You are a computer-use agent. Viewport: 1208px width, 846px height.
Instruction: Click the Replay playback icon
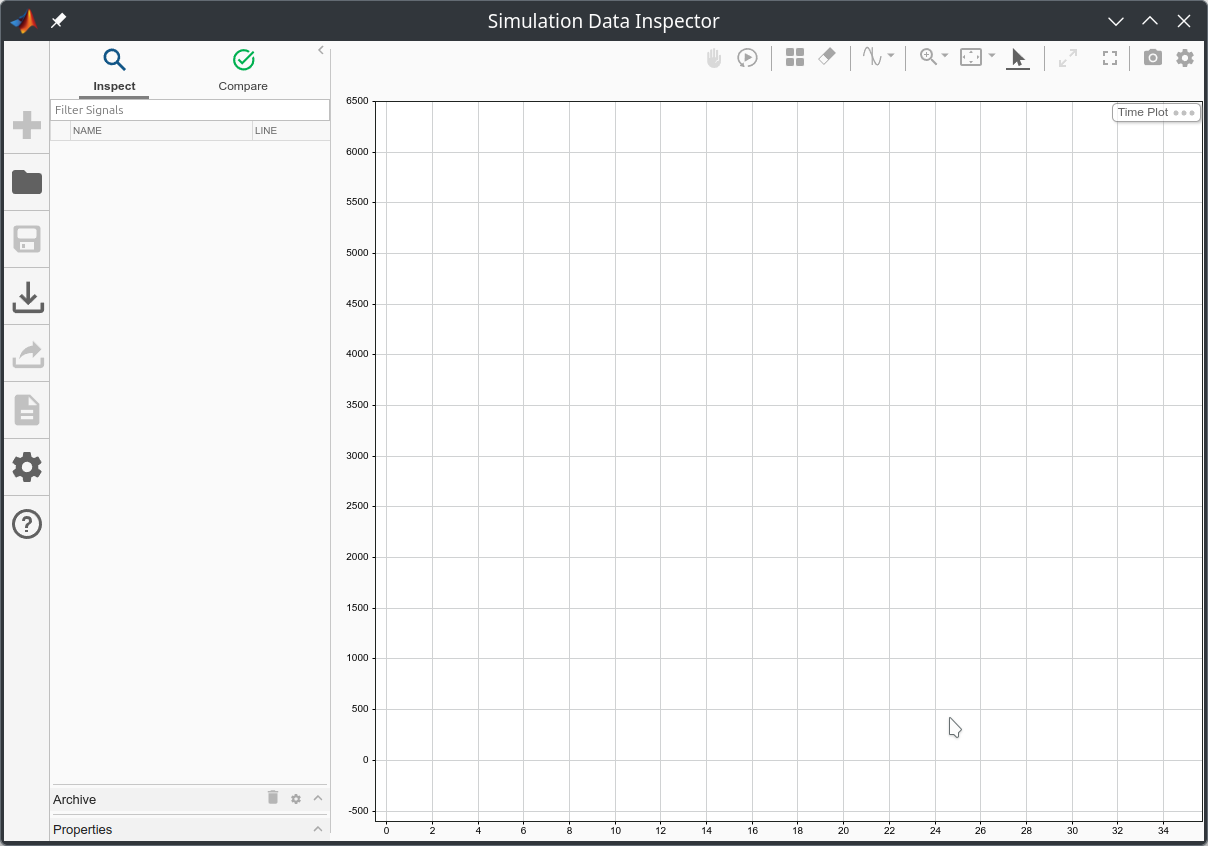[747, 58]
